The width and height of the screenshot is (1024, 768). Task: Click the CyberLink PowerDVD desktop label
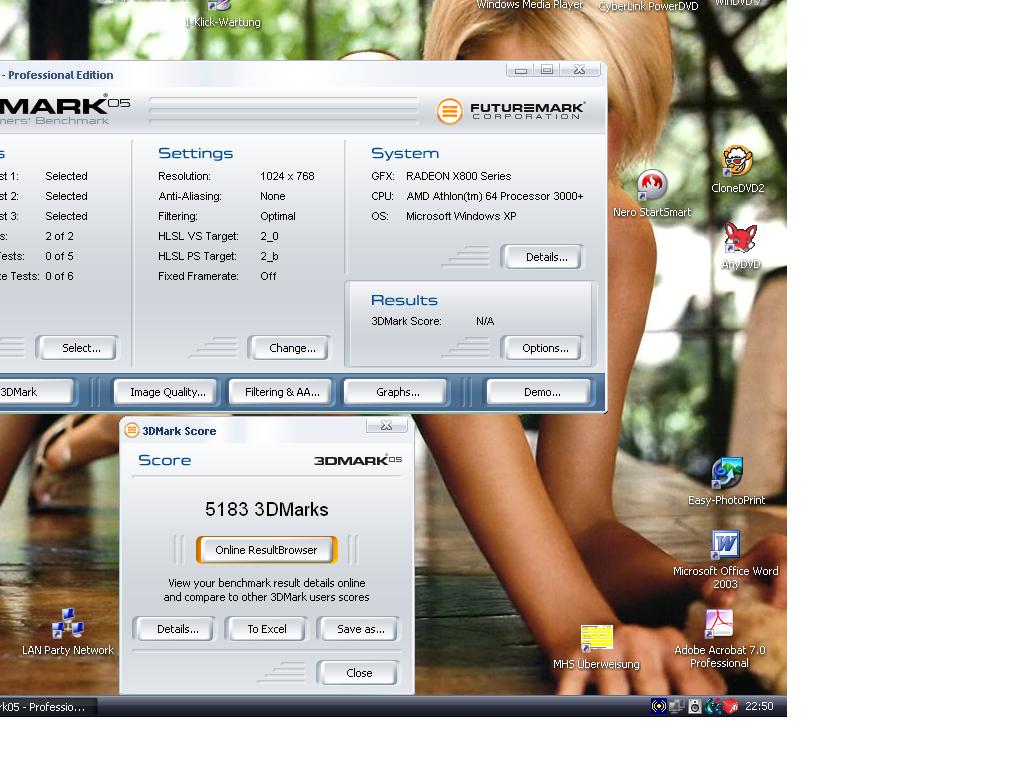(648, 7)
